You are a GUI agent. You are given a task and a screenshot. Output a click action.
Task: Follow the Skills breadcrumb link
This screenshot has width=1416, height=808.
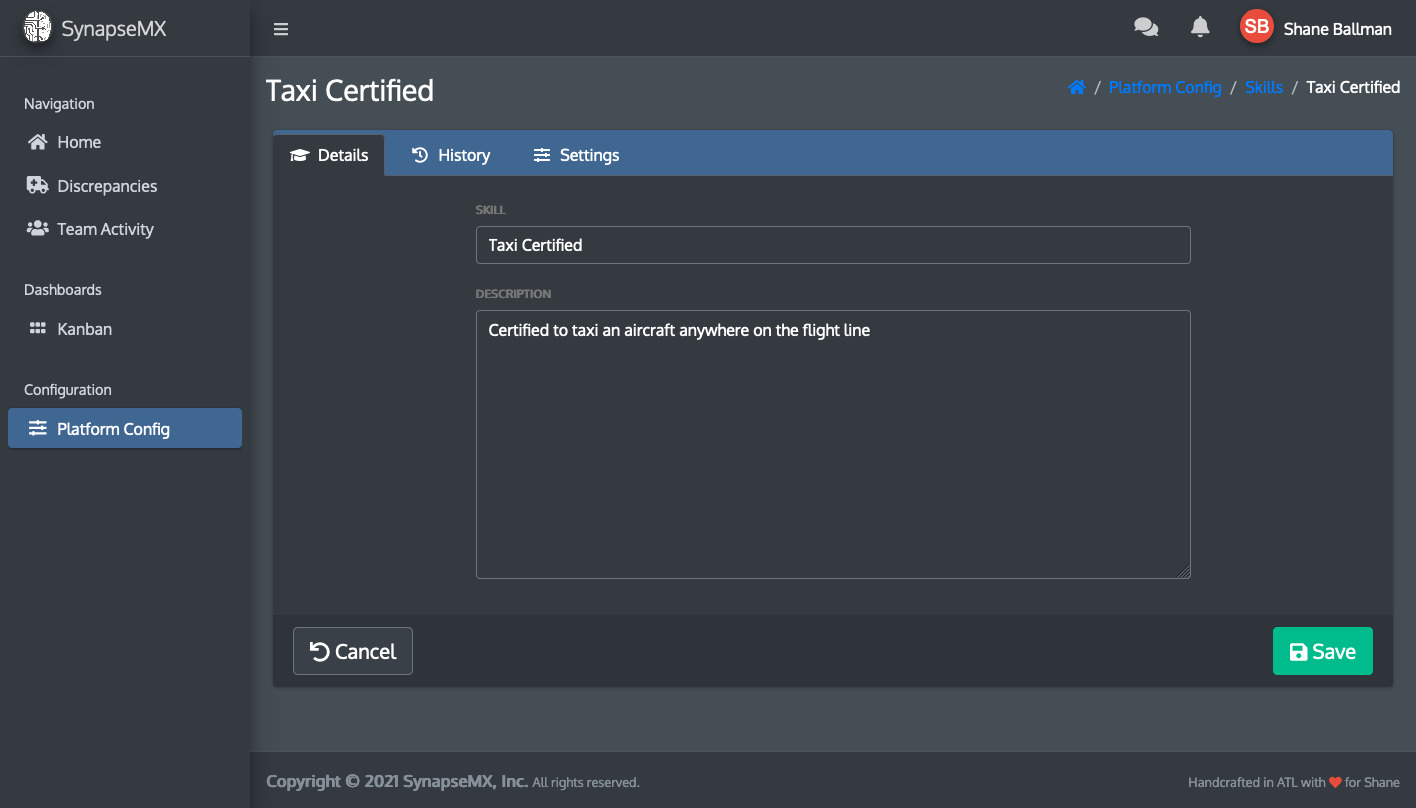tap(1264, 87)
